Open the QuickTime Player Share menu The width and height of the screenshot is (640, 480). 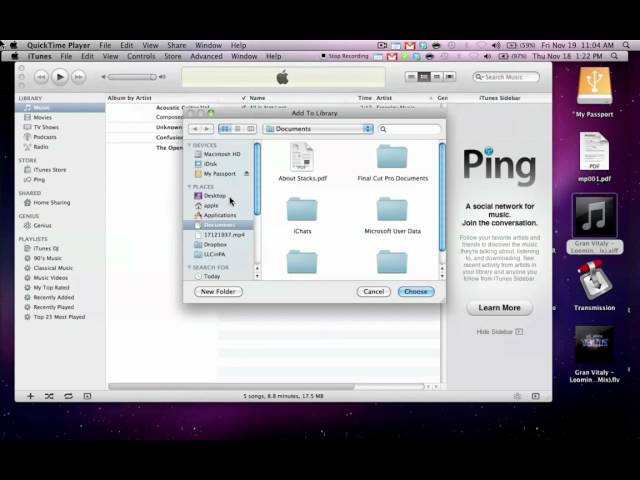click(x=176, y=45)
